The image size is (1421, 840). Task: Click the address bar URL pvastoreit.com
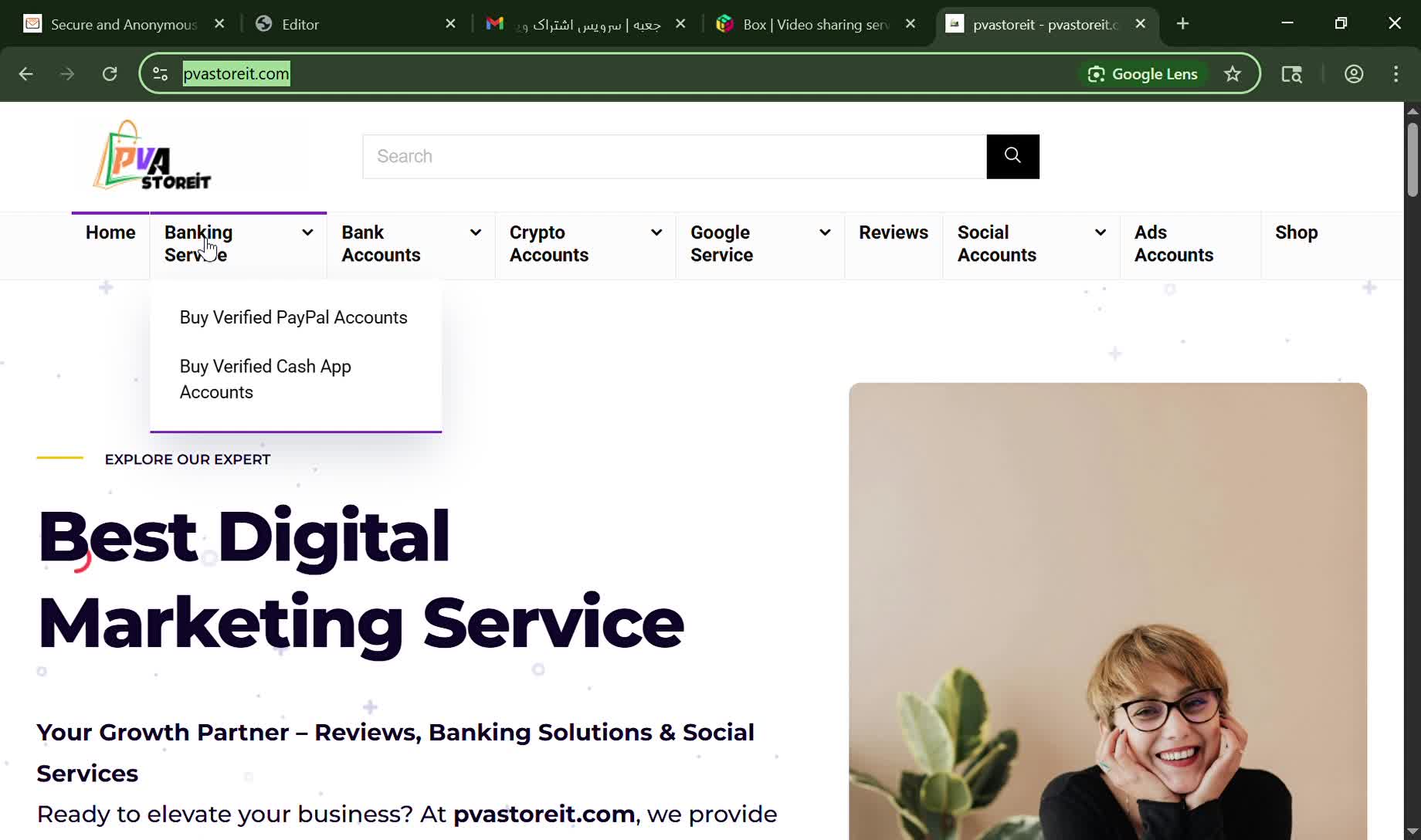(236, 74)
